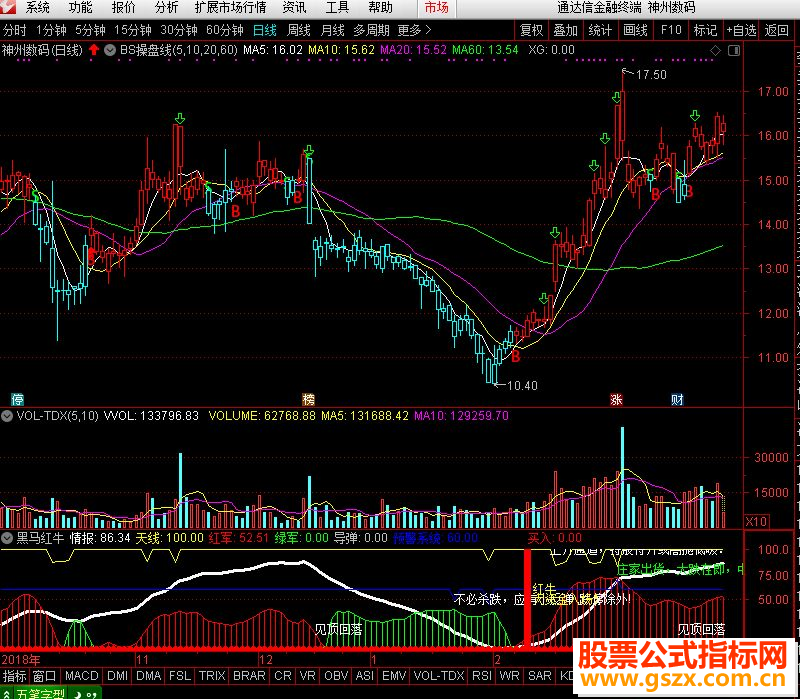Click the green sell arrow above 17.50 peak
This screenshot has width=800, height=699.
point(616,97)
